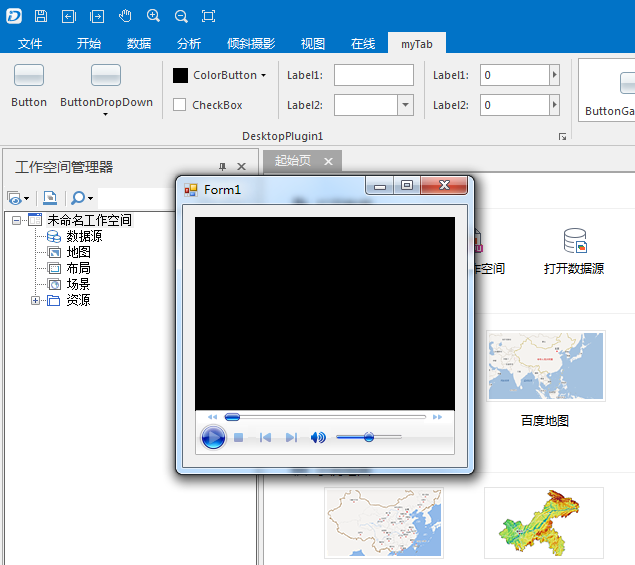Open the ColorButton dropdown arrow
635x565 pixels.
point(264,76)
